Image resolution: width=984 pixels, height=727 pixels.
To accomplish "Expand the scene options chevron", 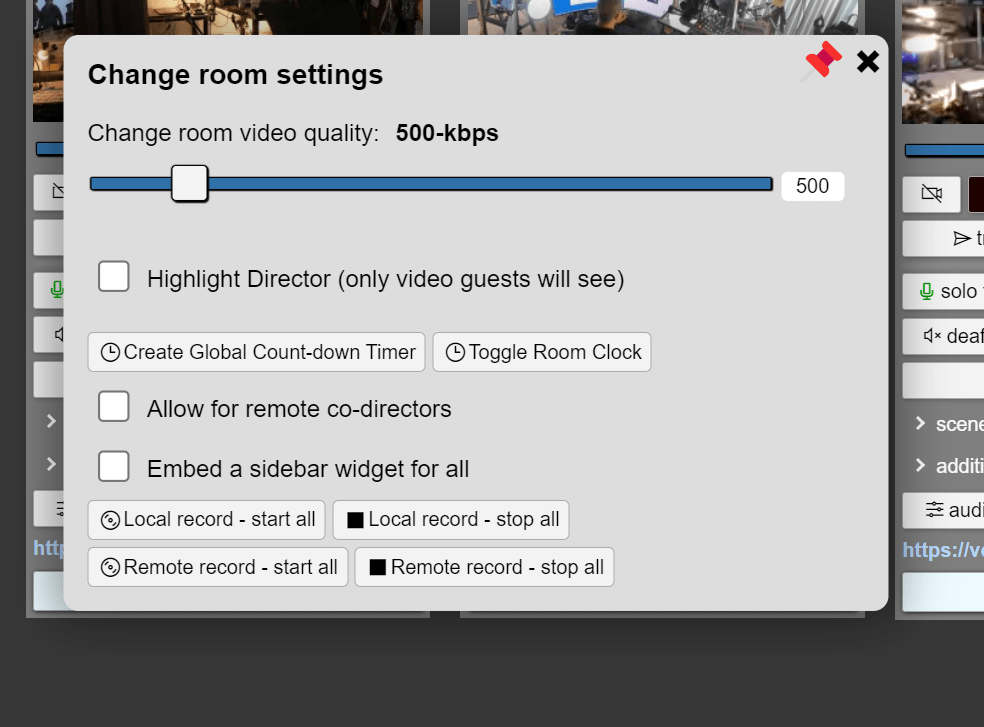I will click(921, 423).
